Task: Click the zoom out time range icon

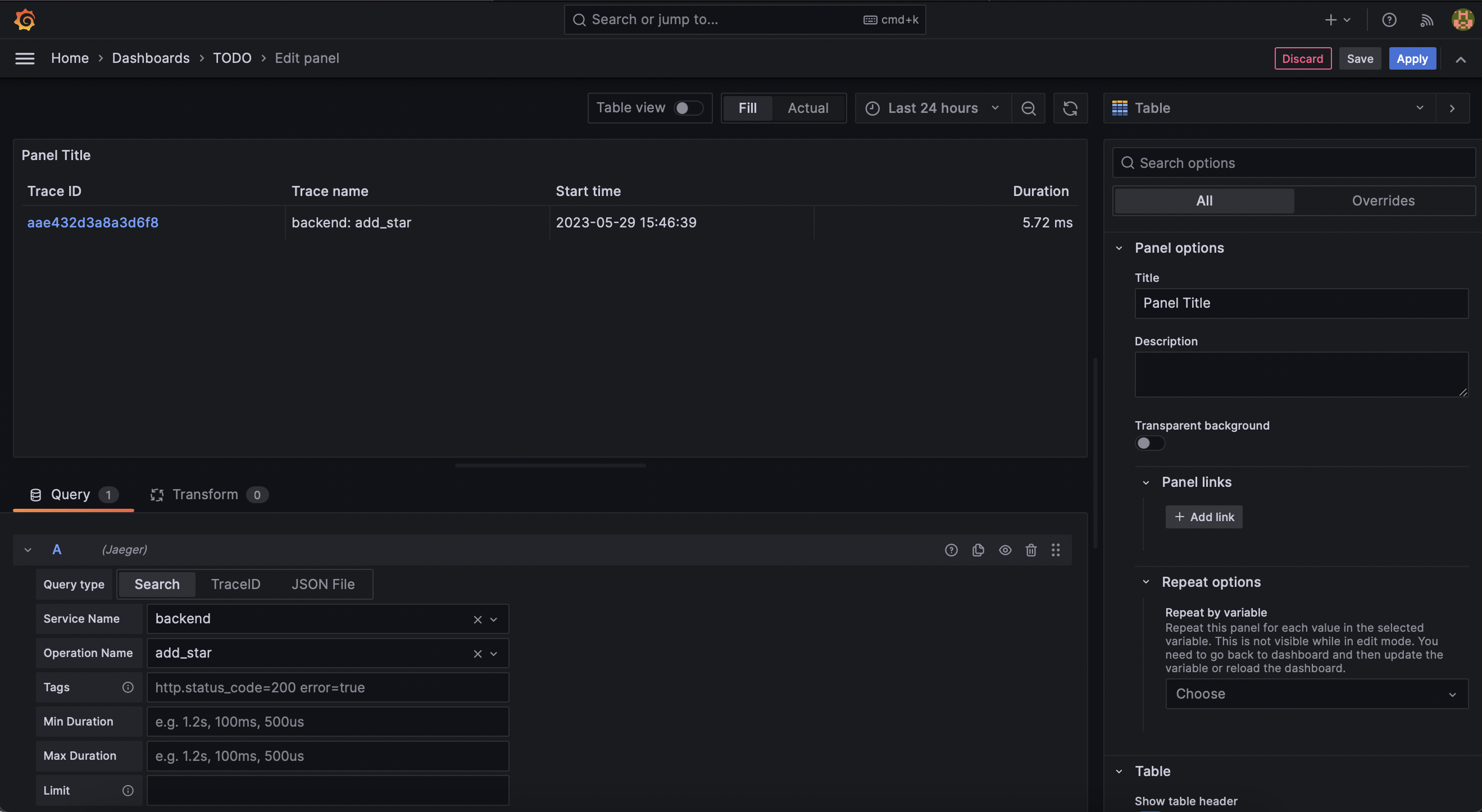Action: tap(1028, 108)
